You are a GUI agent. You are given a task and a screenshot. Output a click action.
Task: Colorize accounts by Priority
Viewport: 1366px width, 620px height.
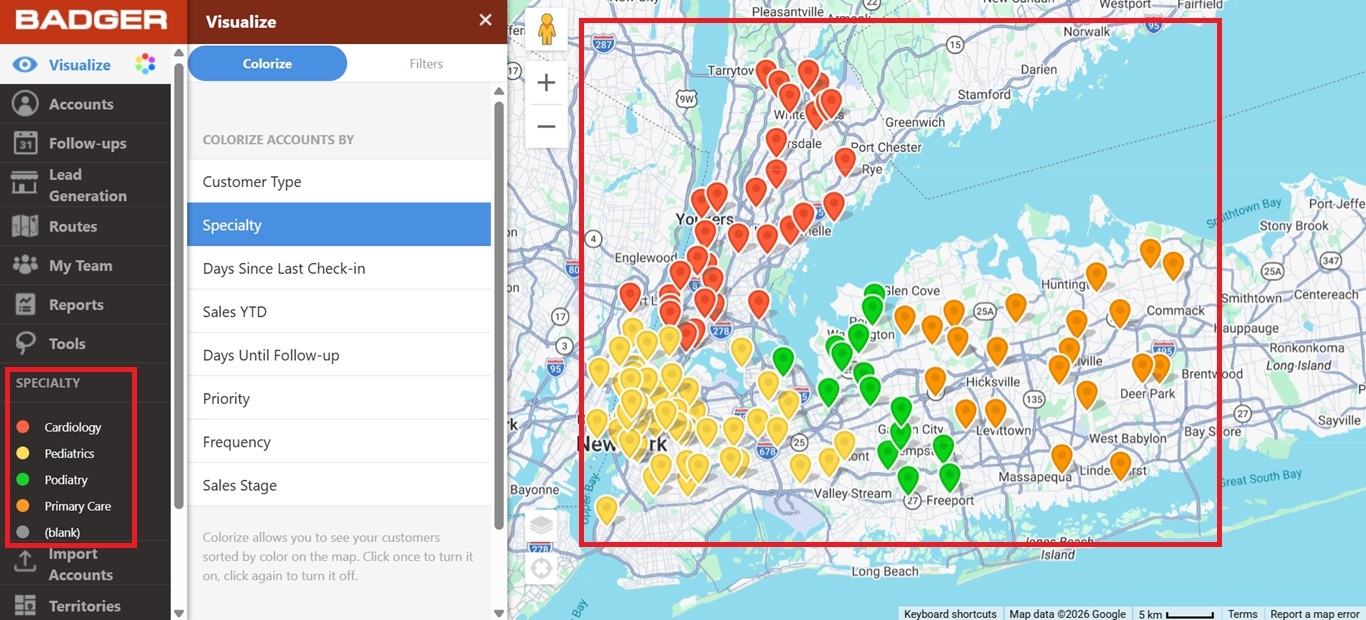(339, 398)
